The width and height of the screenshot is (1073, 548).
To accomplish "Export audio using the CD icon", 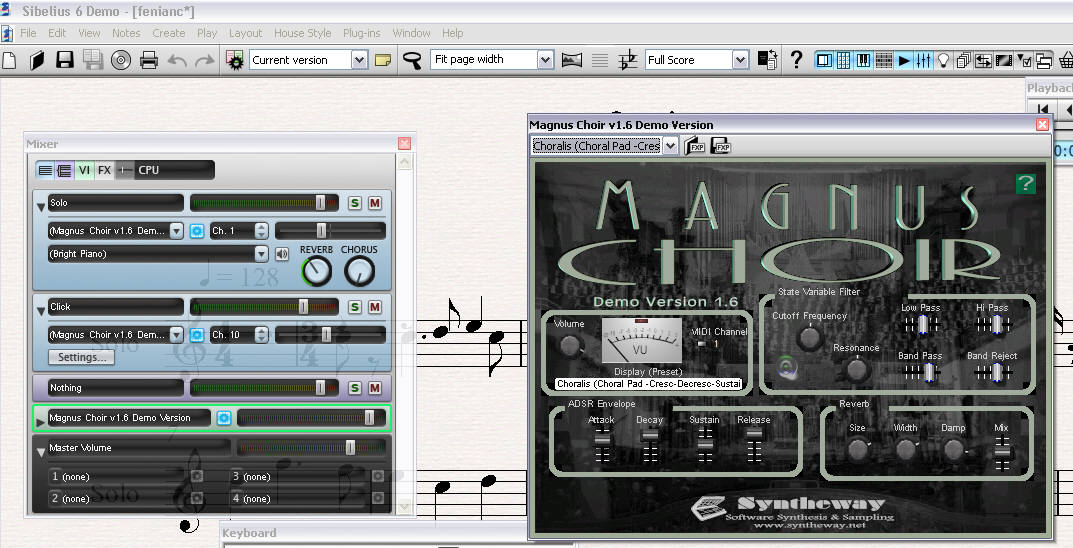I will (121, 60).
